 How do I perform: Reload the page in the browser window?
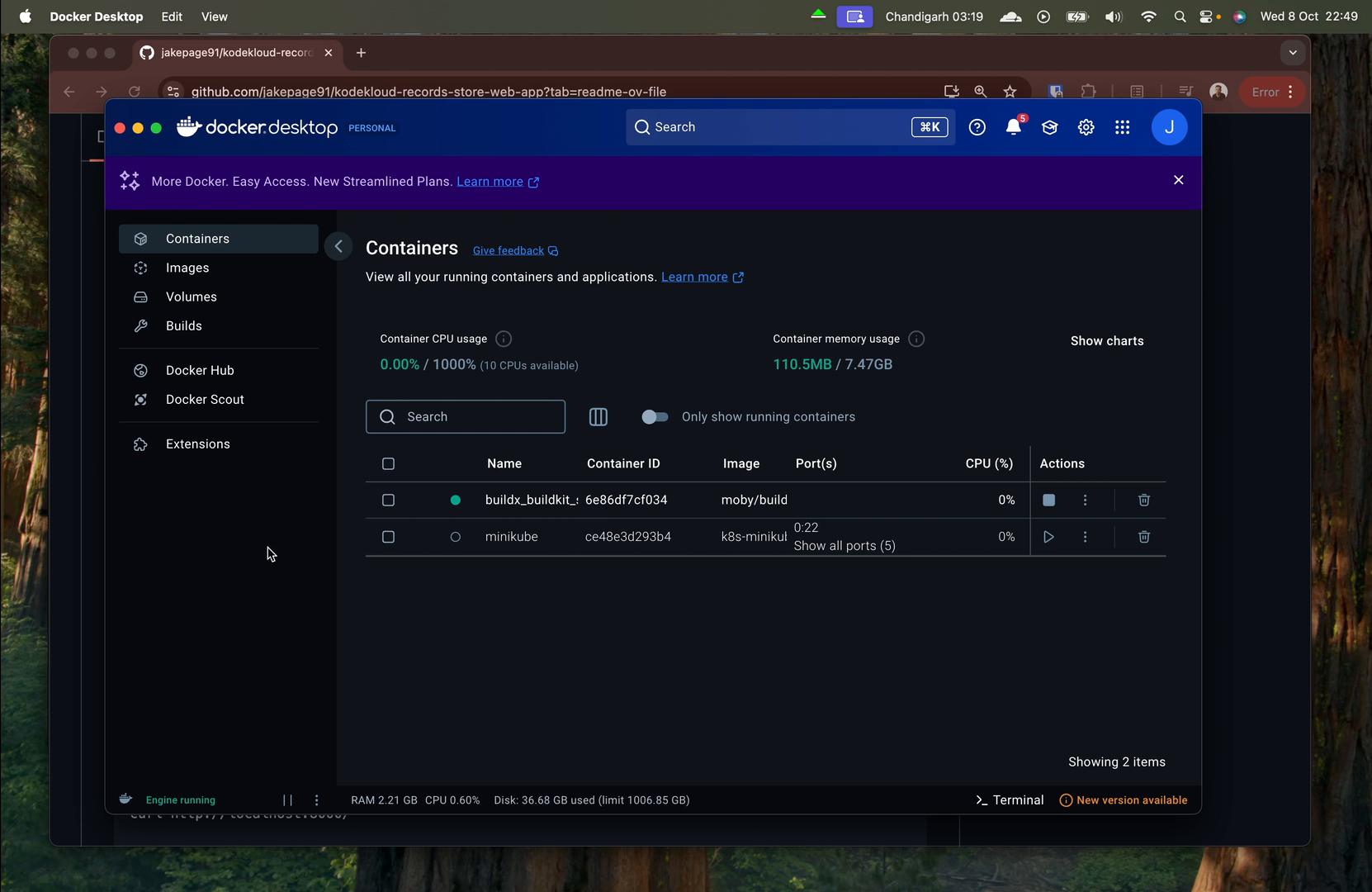coord(135,92)
